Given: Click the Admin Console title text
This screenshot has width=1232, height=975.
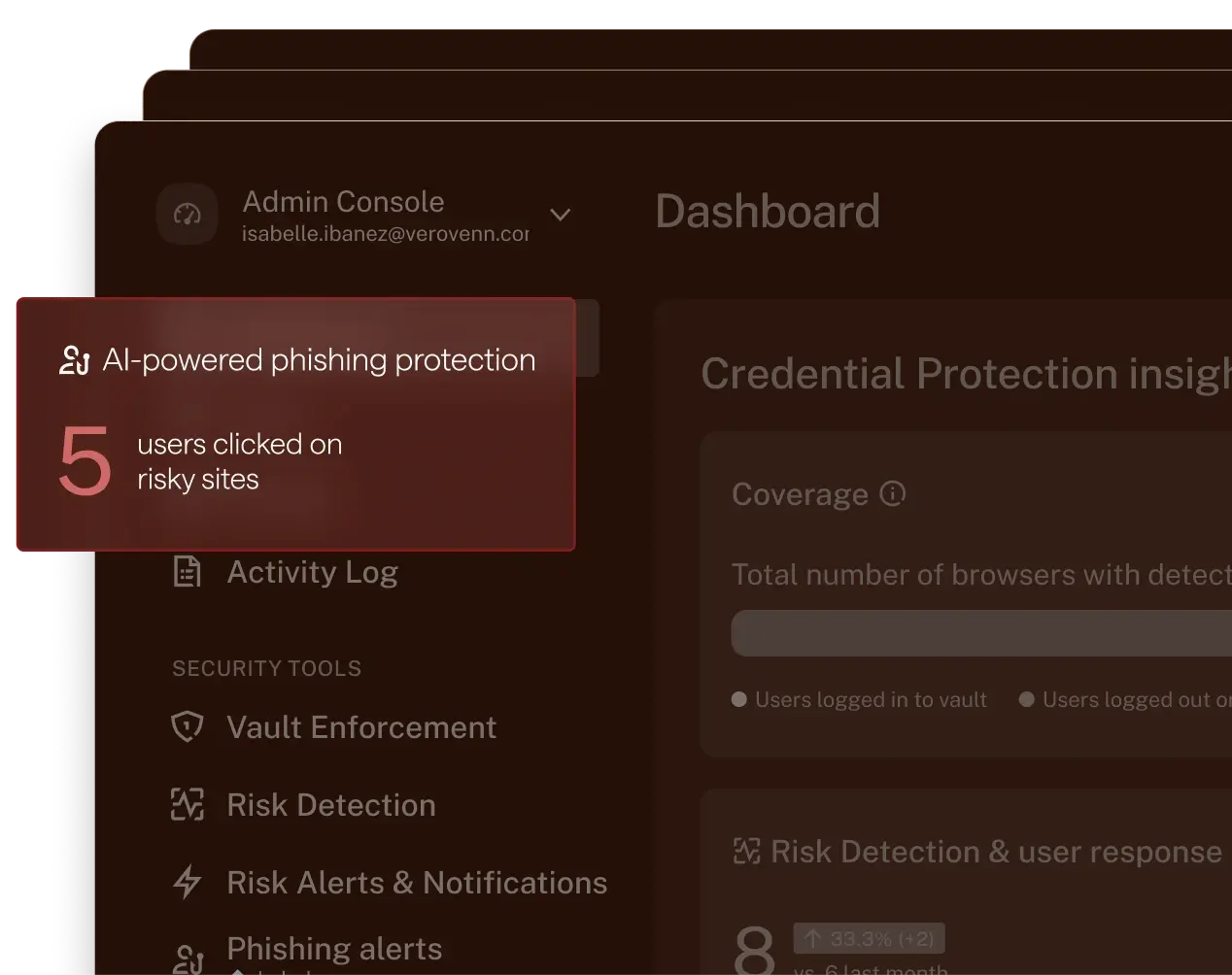Looking at the screenshot, I should point(343,202).
